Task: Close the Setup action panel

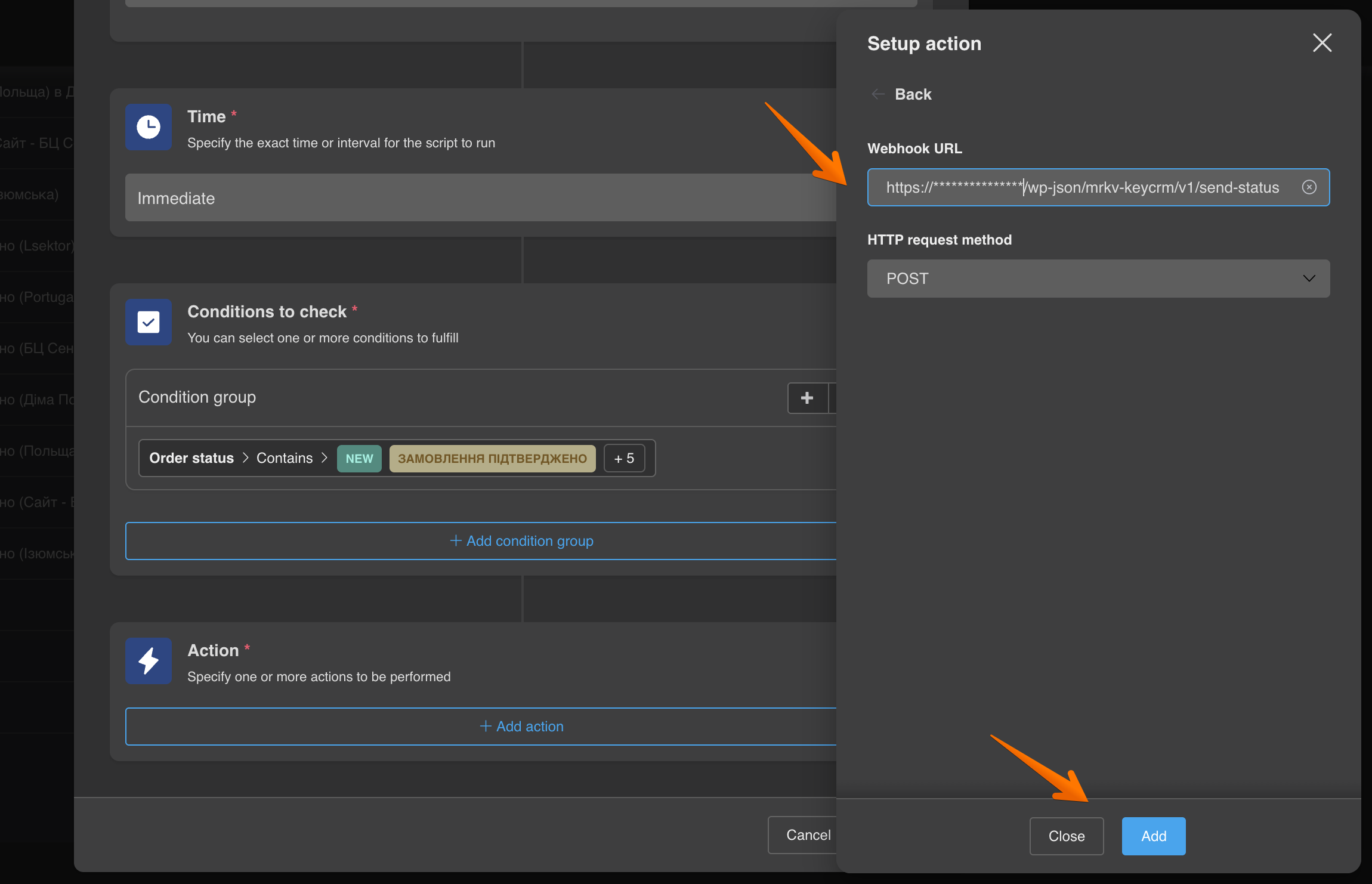Action: click(x=1322, y=43)
